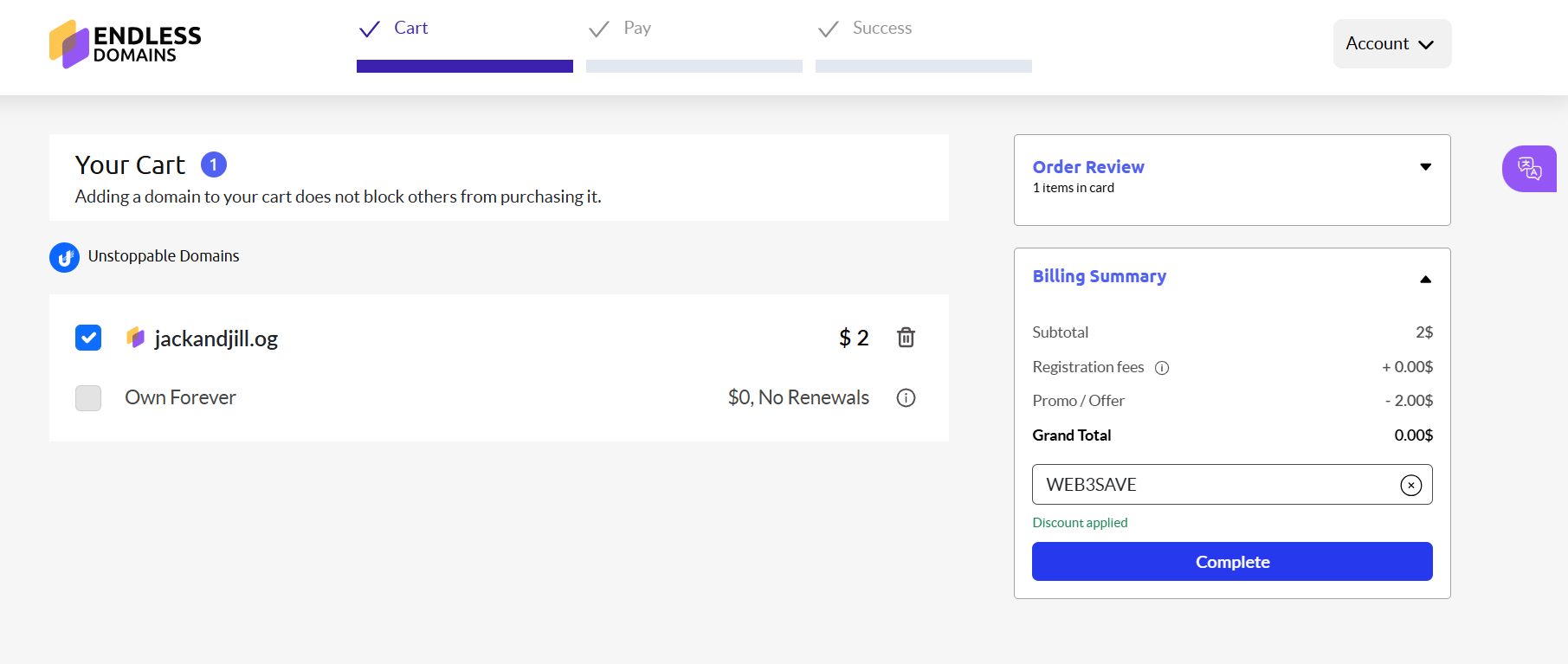This screenshot has height=664, width=1568.
Task: Open the Own Forever info icon
Action: 906,397
